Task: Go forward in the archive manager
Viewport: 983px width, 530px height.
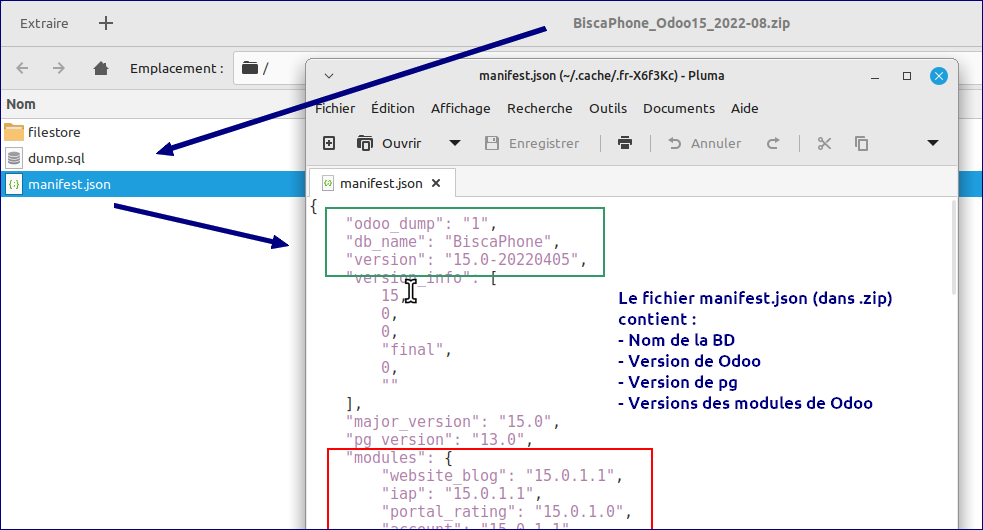Action: pos(59,68)
